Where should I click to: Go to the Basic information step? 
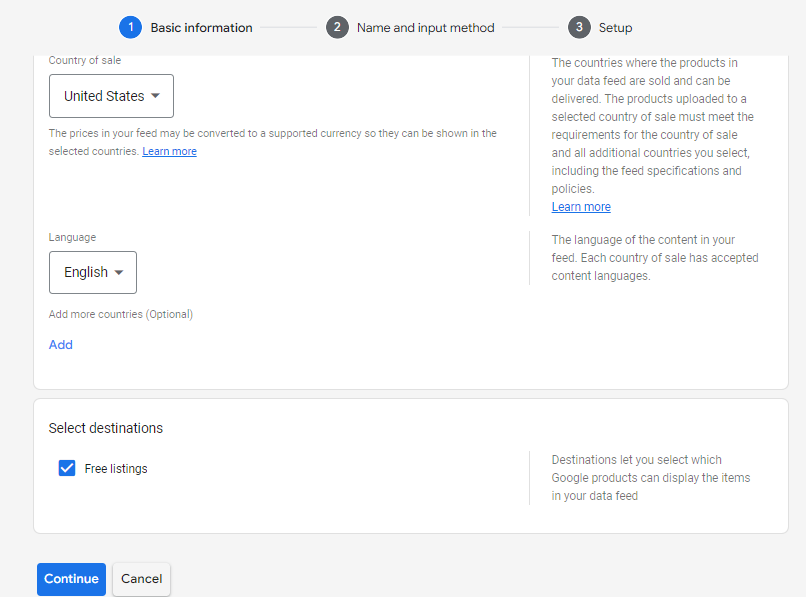[x=201, y=28]
